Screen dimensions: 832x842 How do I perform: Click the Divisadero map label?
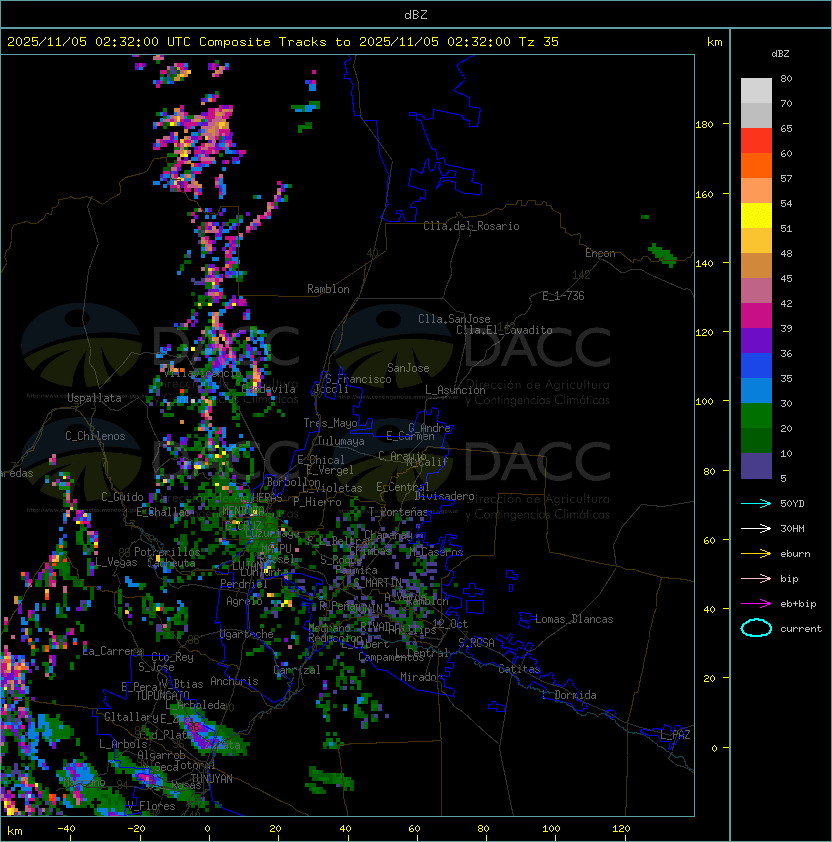[x=445, y=496]
